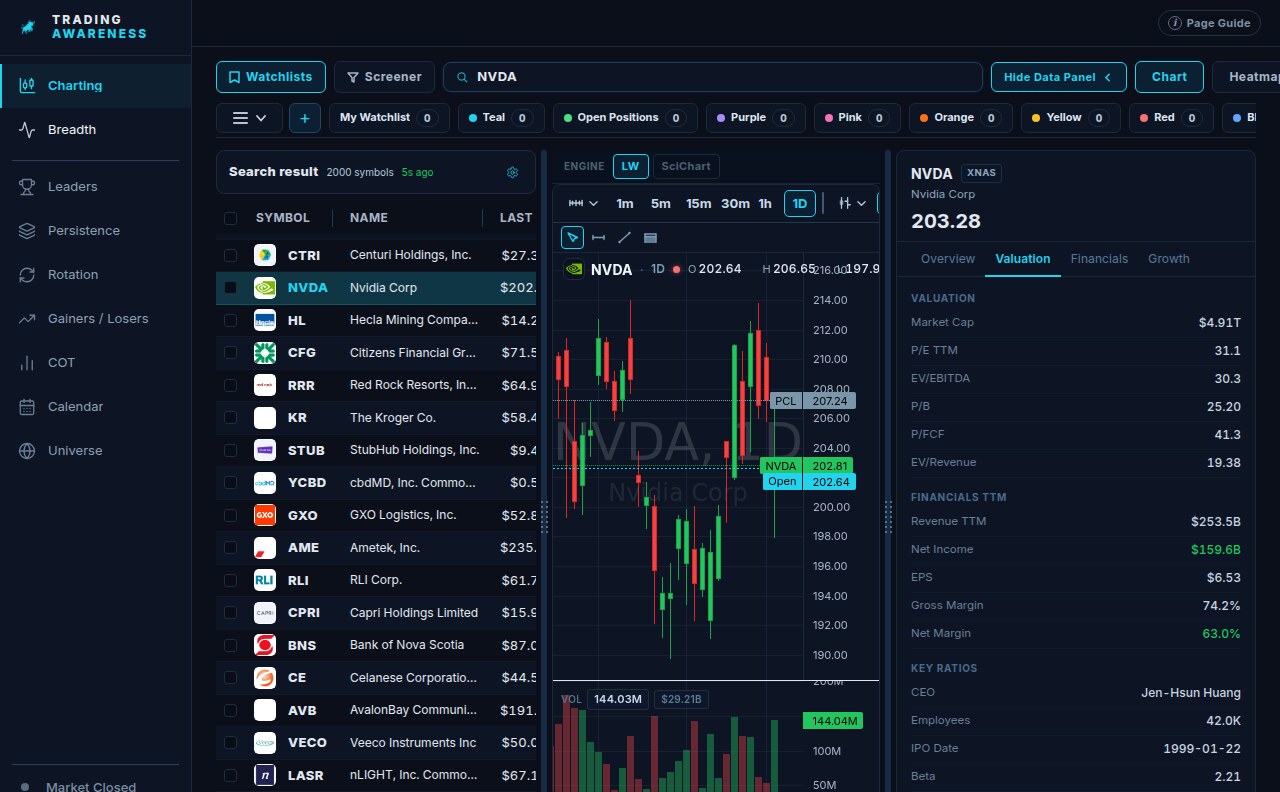Select the Orange watchlist chip
The width and height of the screenshot is (1280, 792).
961,118
